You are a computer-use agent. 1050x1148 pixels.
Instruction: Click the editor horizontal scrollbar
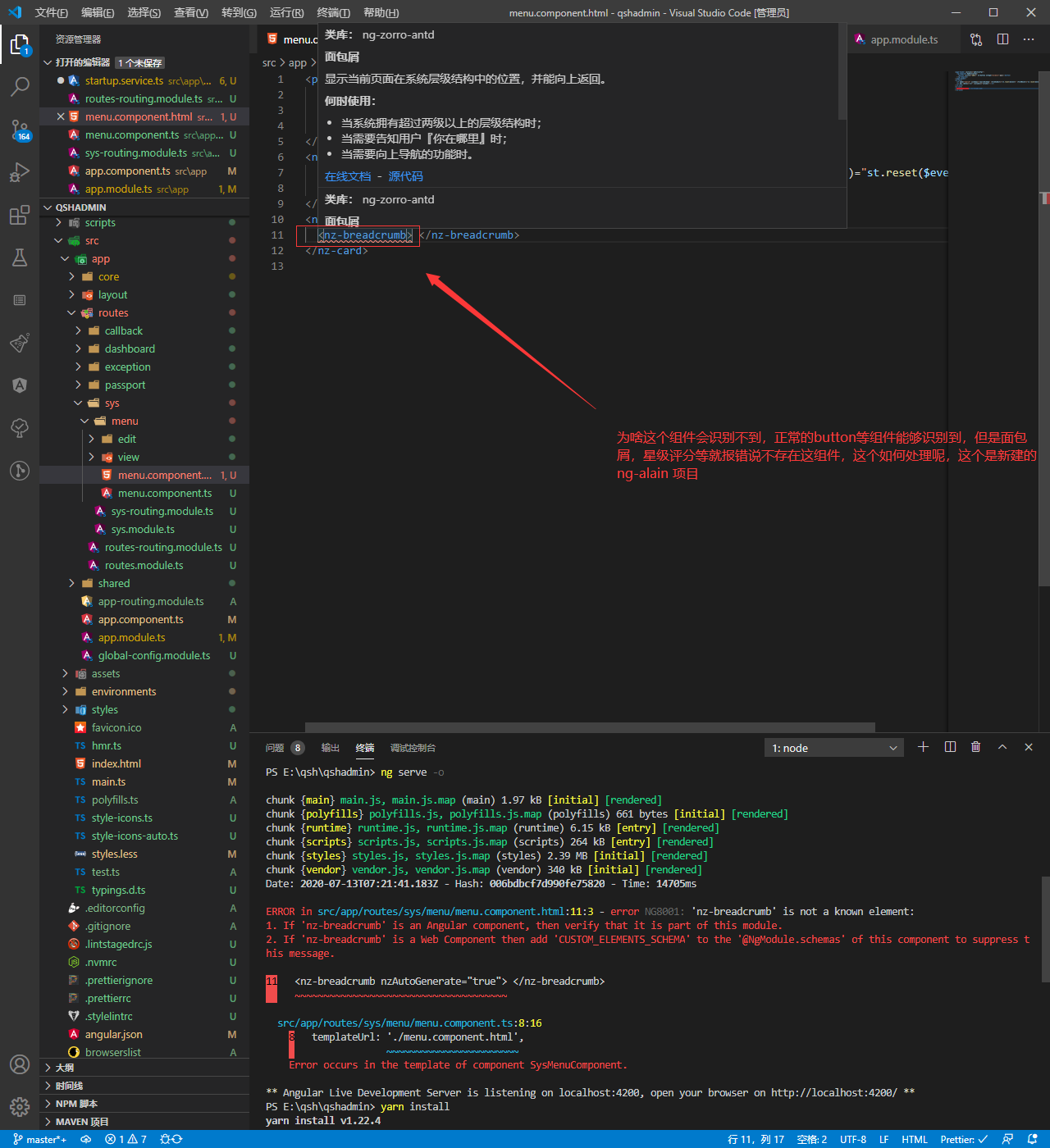590,727
